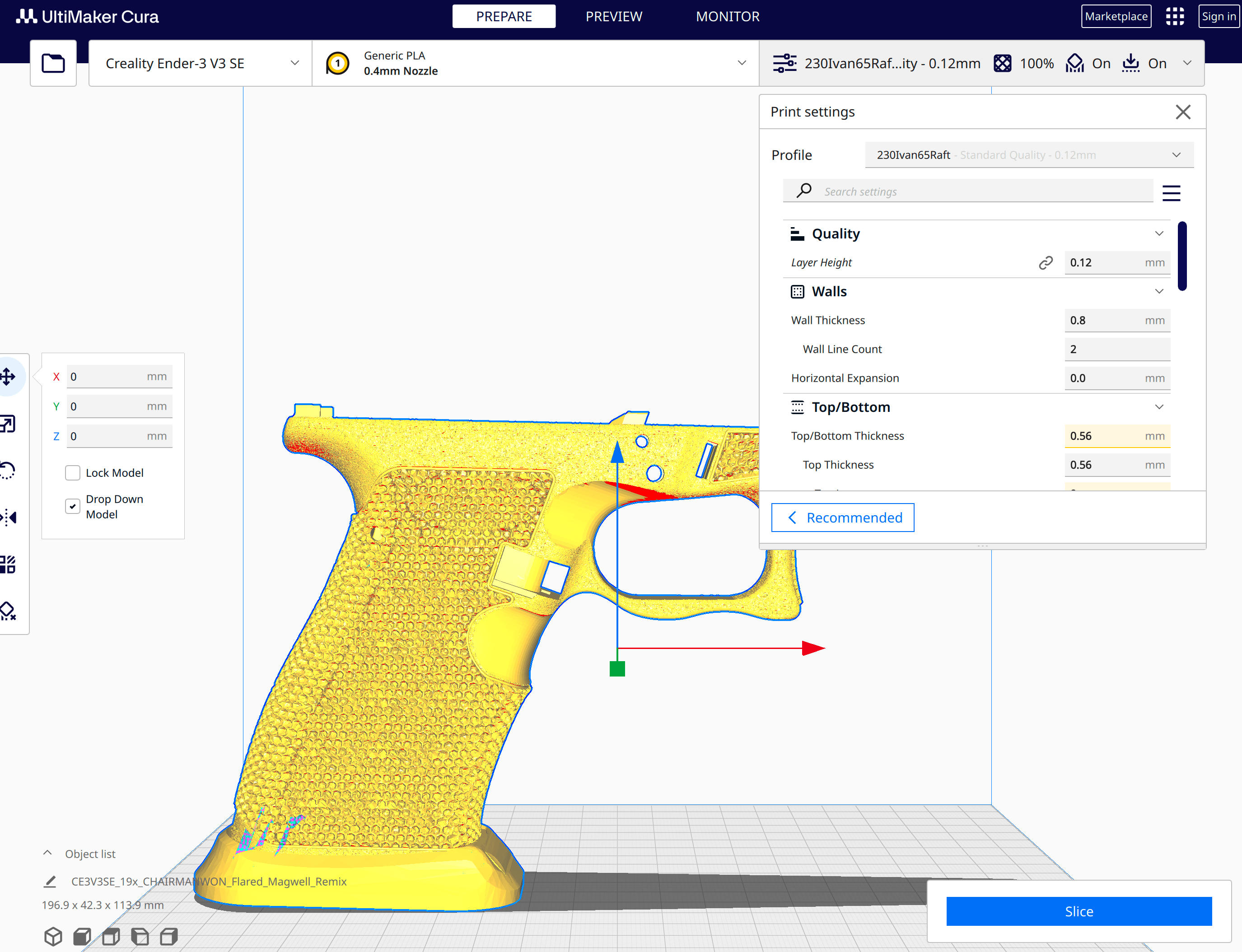1242x952 pixels.
Task: Toggle Drop Down Model checkbox
Action: (x=73, y=506)
